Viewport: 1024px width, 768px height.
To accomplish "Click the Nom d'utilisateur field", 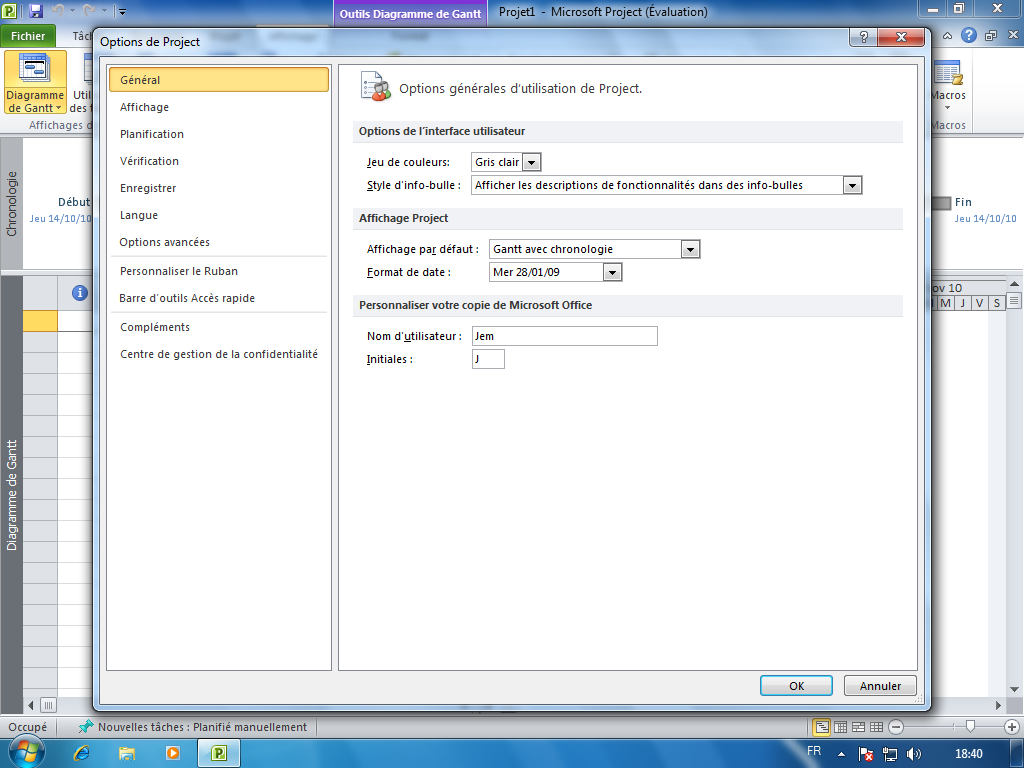I will [564, 336].
